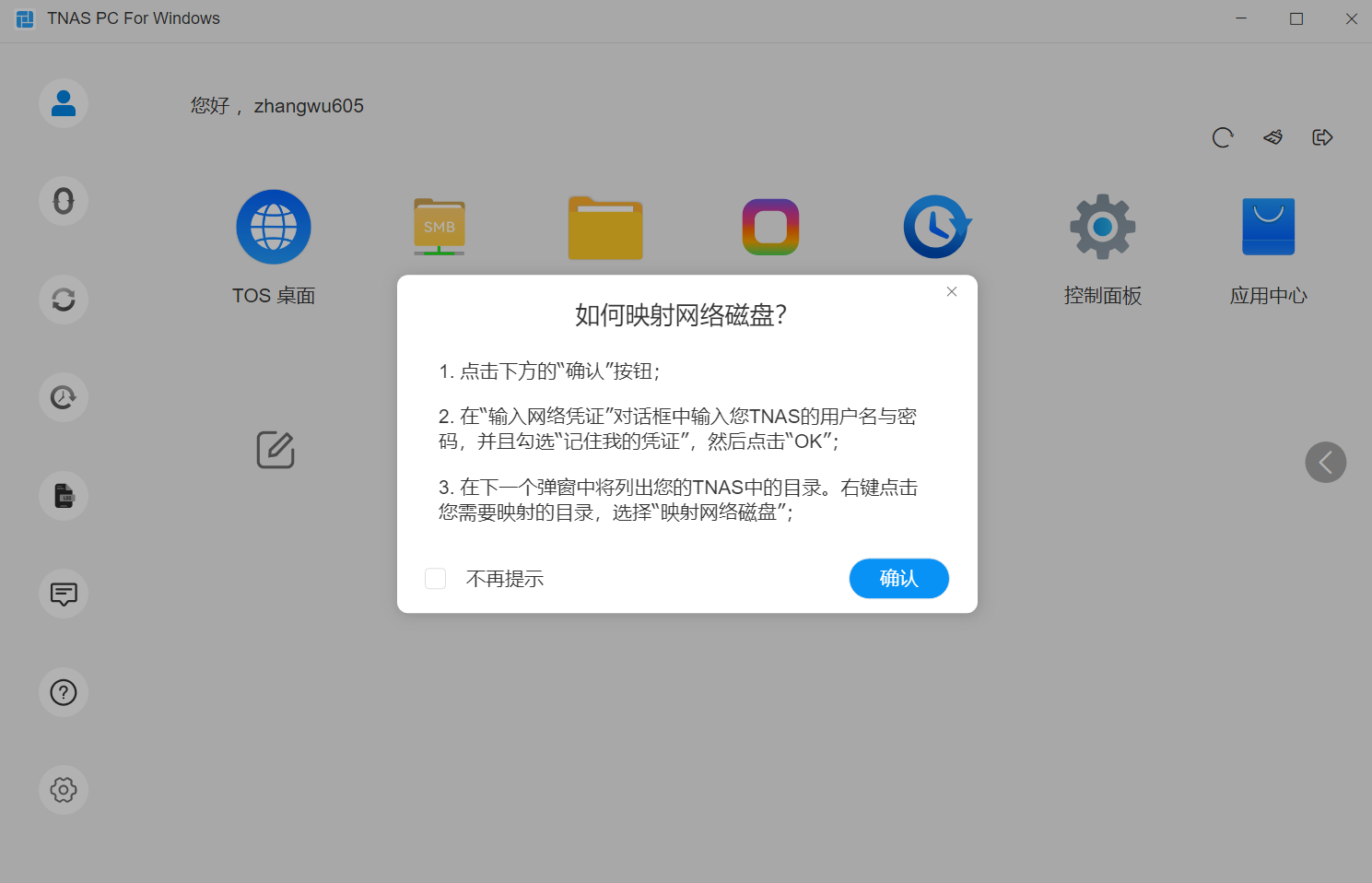This screenshot has height=883, width=1372.
Task: Click the link-shaped icon below the user avatar
Action: pos(64,201)
